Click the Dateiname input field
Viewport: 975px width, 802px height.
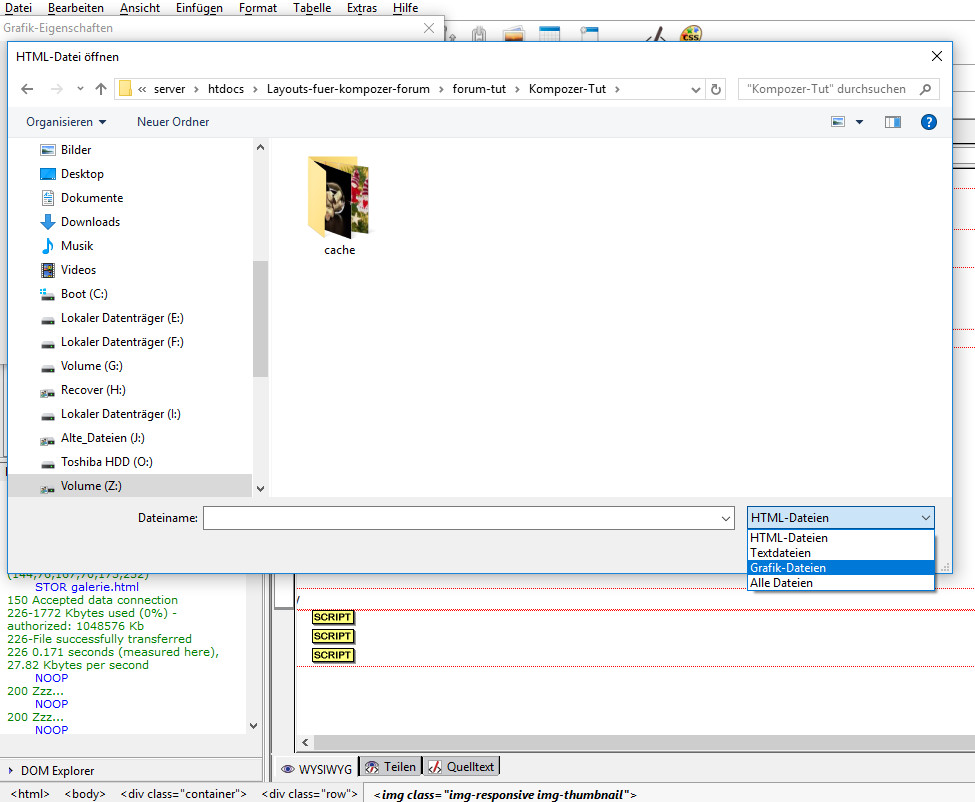pos(460,518)
